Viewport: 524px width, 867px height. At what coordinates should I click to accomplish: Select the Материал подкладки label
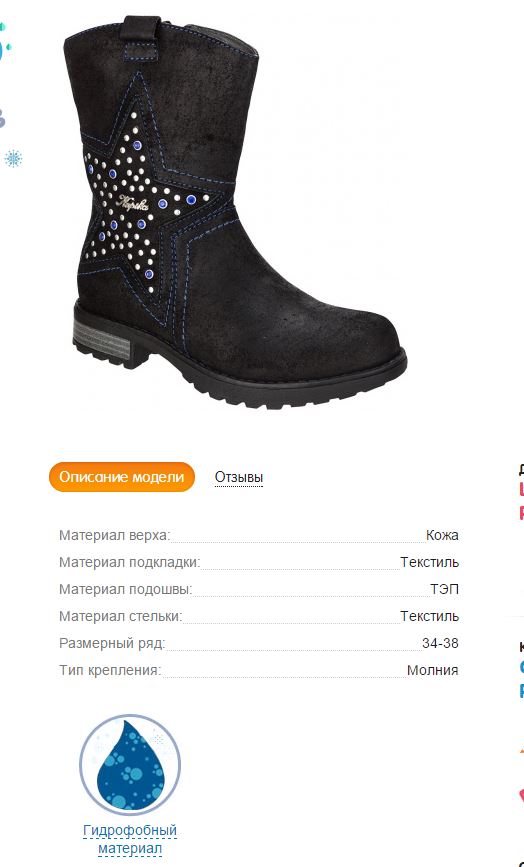(129, 562)
